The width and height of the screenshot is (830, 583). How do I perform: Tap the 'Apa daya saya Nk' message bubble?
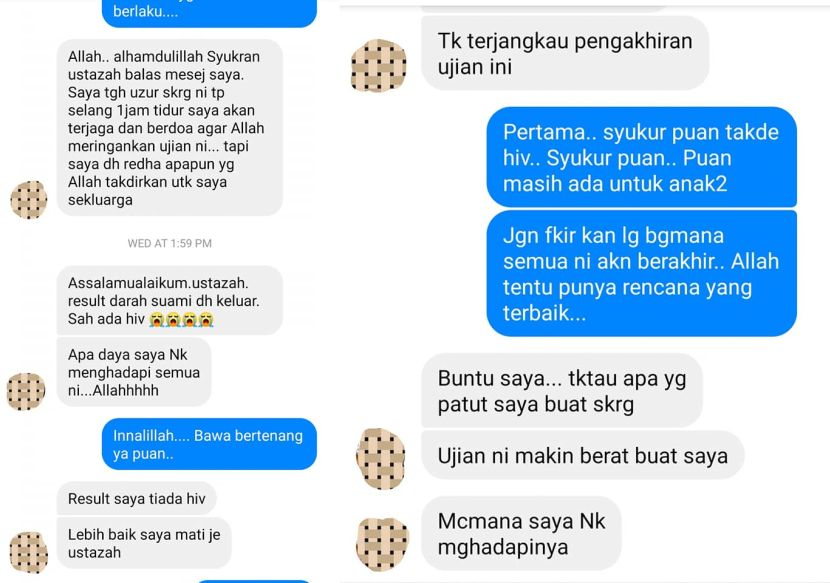coord(134,372)
